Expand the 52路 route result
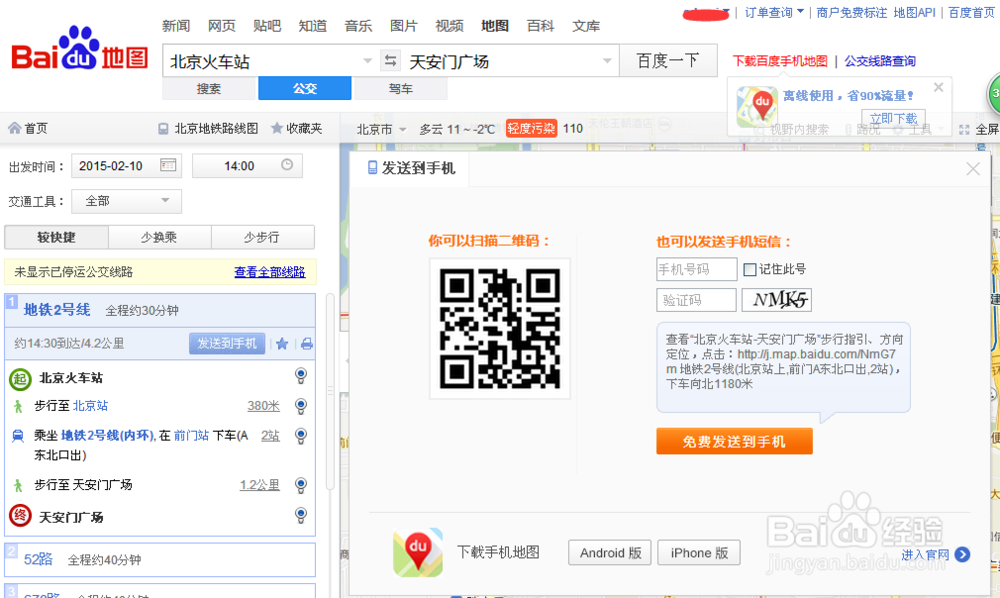 [160, 560]
